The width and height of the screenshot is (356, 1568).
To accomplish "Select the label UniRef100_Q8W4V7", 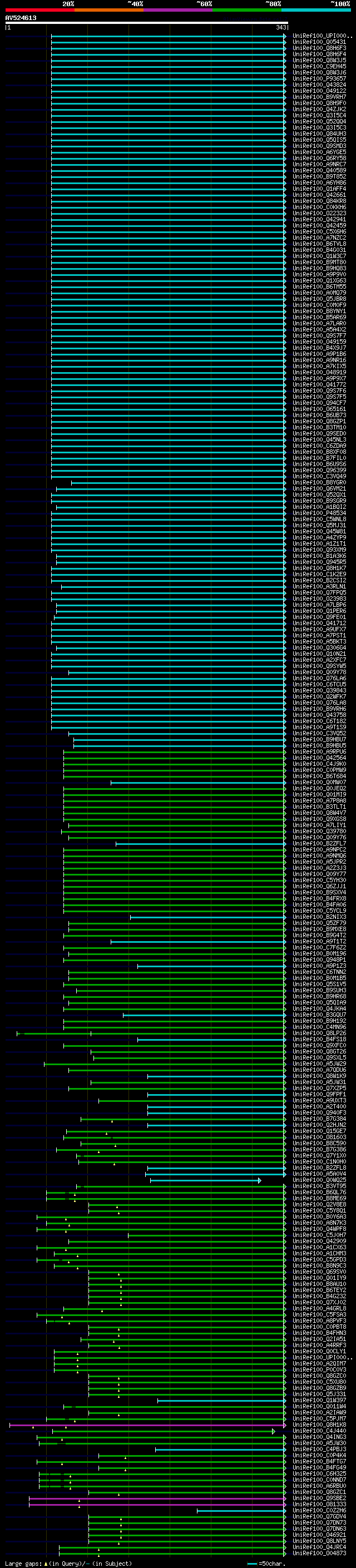I will click(x=319, y=813).
